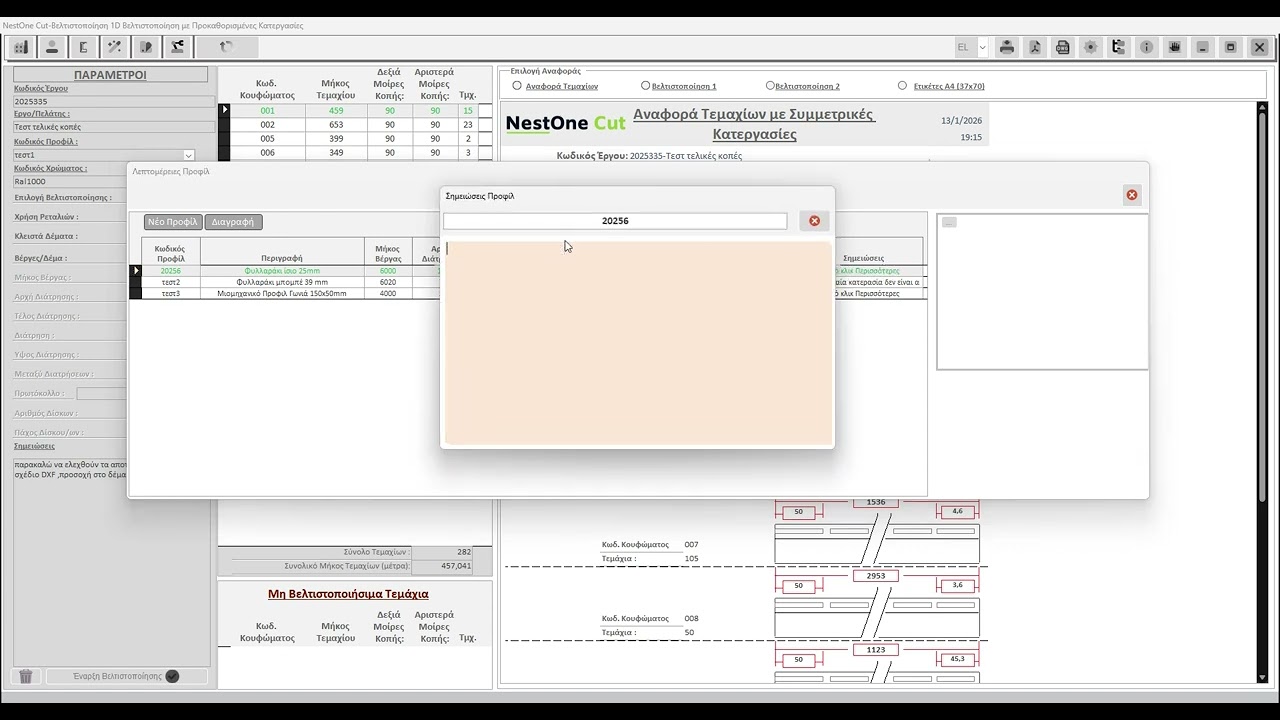1280x720 pixels.
Task: Click the double profile section toolbar icon
Action: point(146,47)
